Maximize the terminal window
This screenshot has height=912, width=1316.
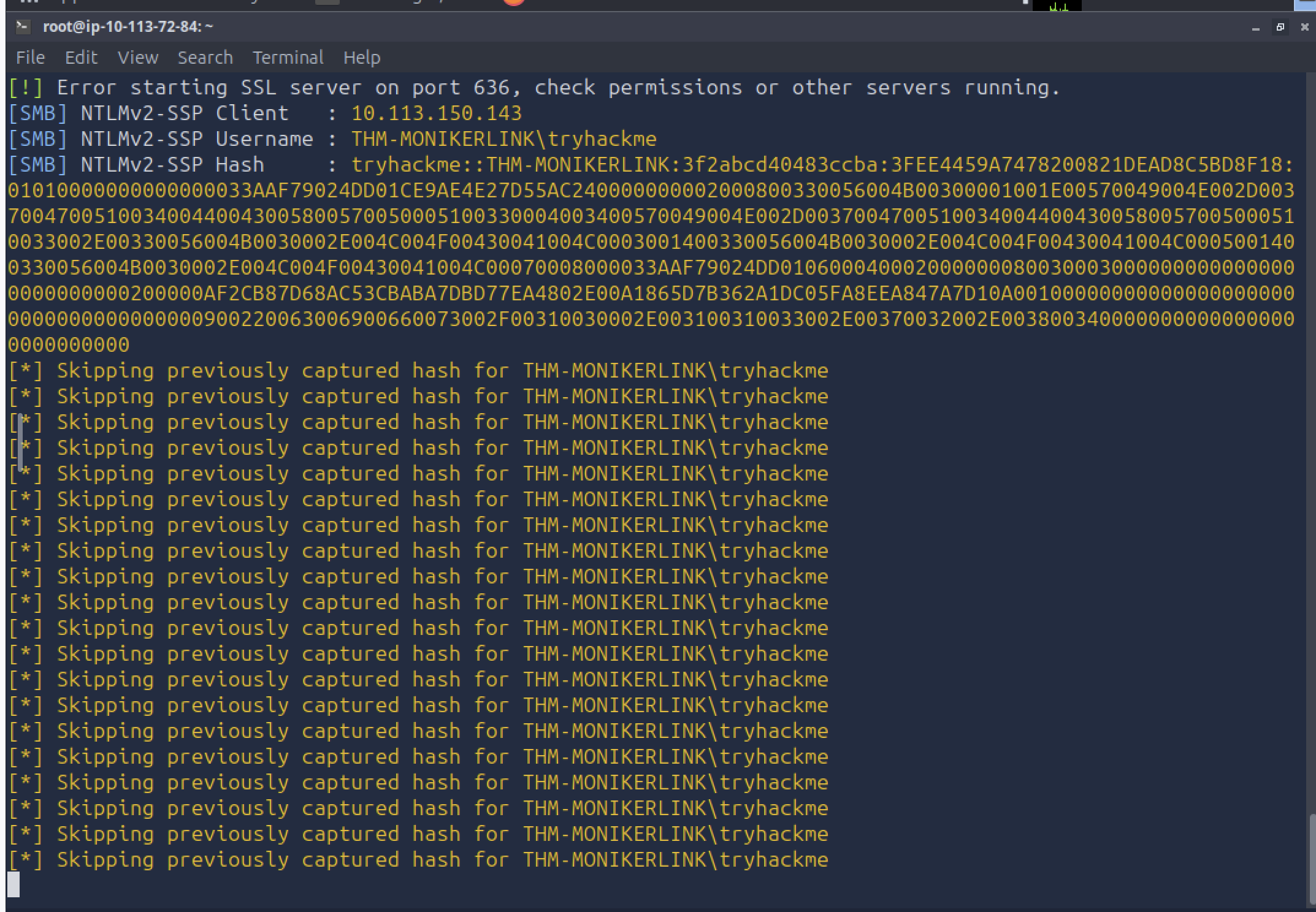tap(1280, 27)
